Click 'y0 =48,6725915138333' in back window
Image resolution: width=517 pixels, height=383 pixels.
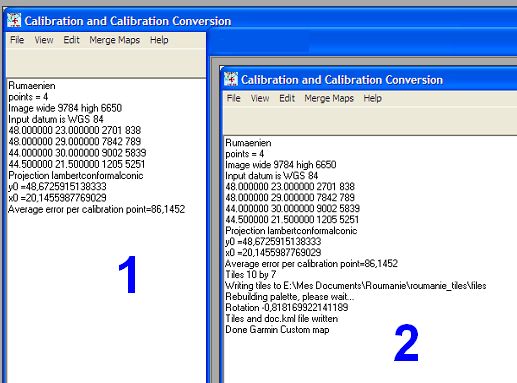[x=57, y=186]
